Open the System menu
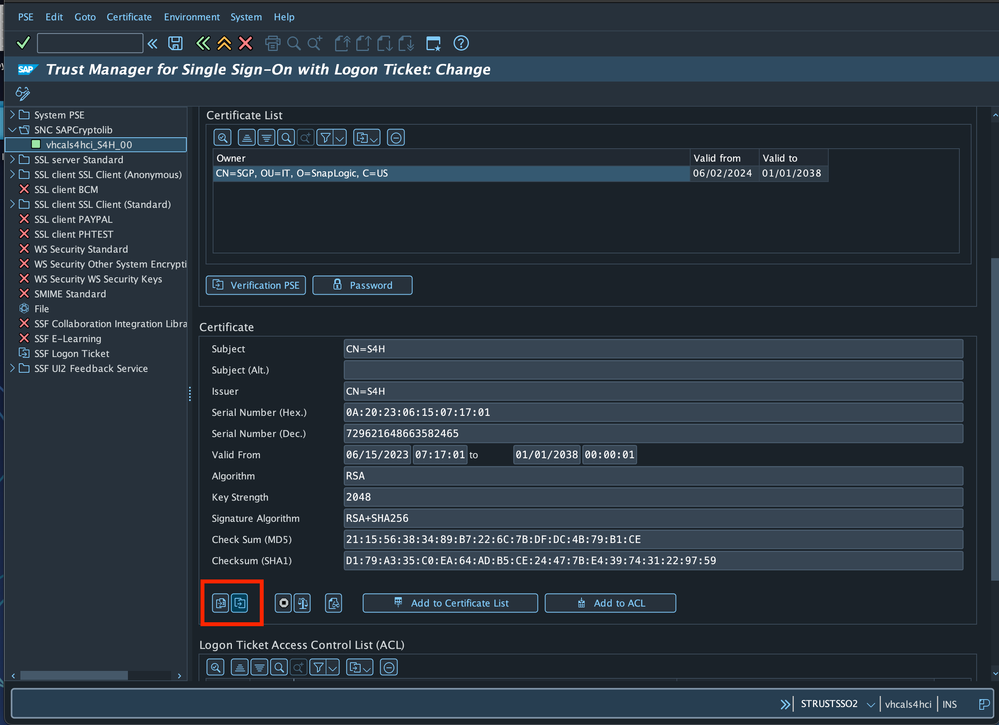Image resolution: width=999 pixels, height=725 pixels. click(x=246, y=17)
